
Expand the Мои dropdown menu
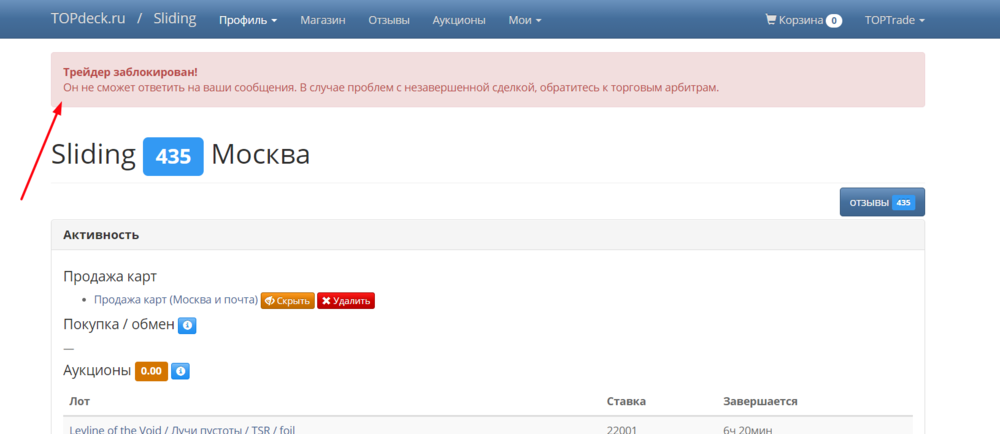pos(525,20)
